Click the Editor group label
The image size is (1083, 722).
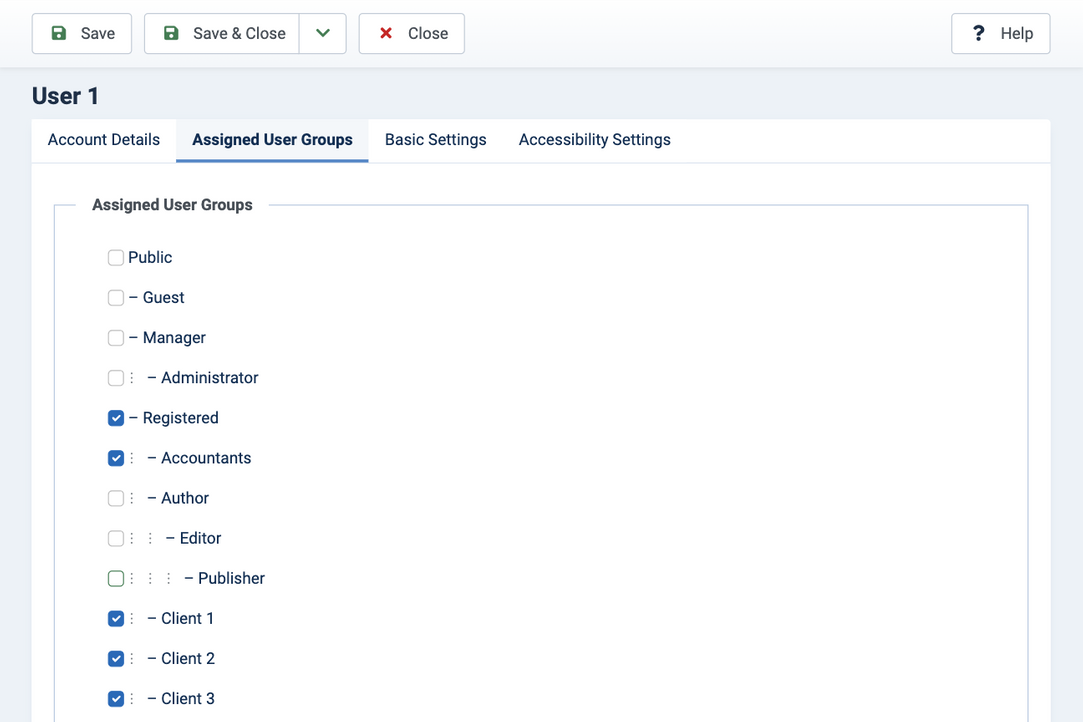(200, 538)
